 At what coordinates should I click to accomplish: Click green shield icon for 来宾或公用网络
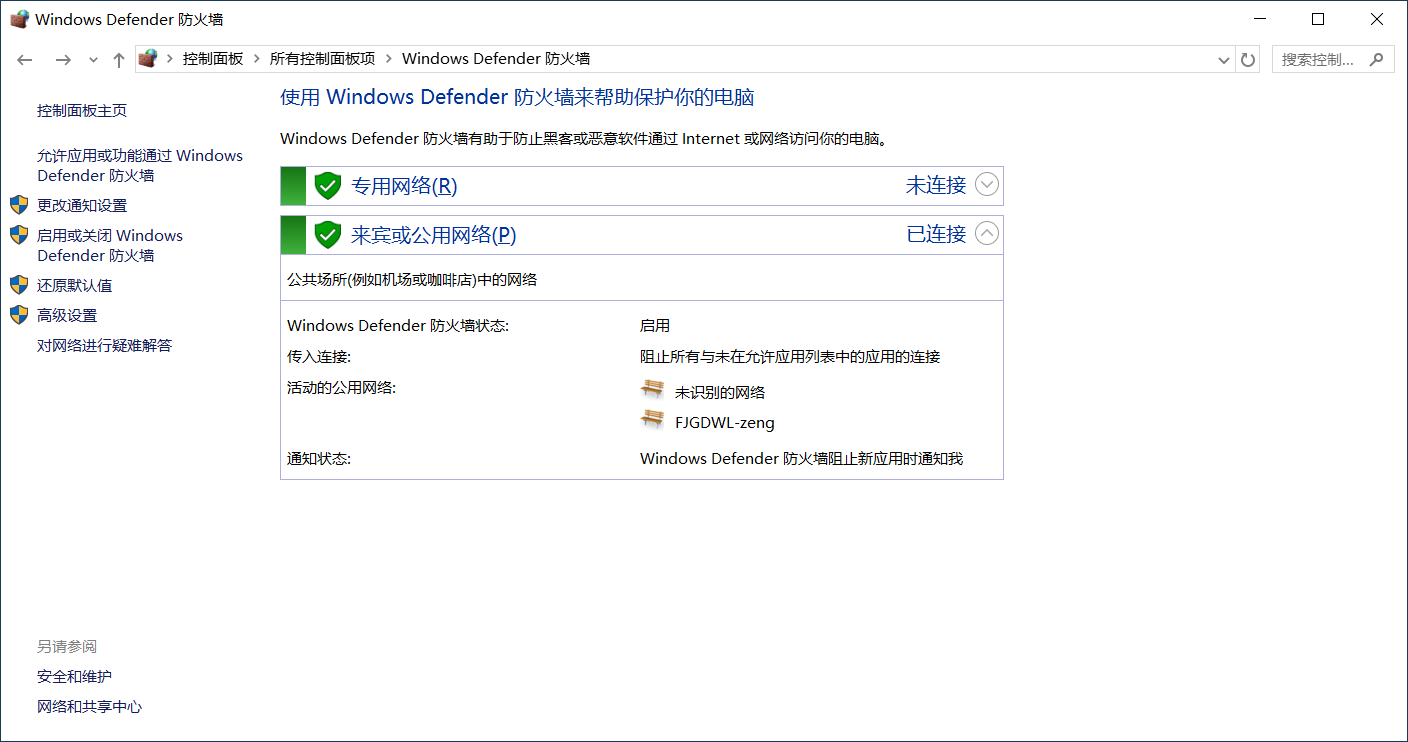[328, 235]
